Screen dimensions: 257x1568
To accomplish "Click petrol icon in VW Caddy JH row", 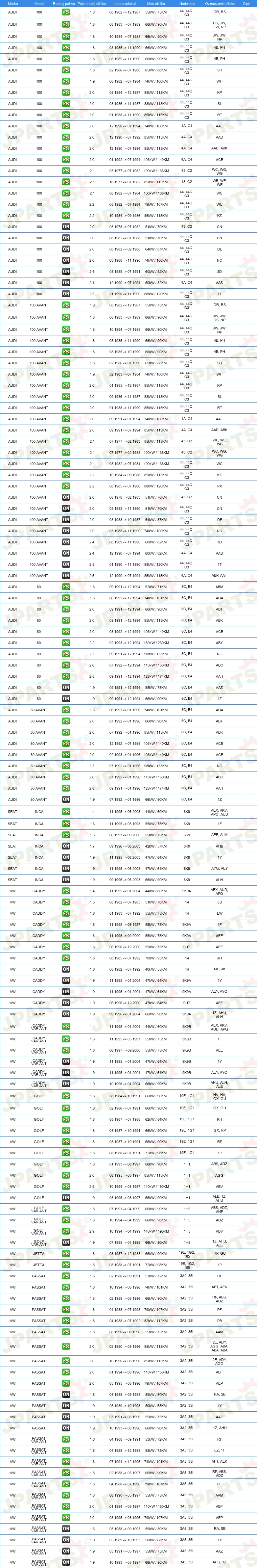I will 66,958.
